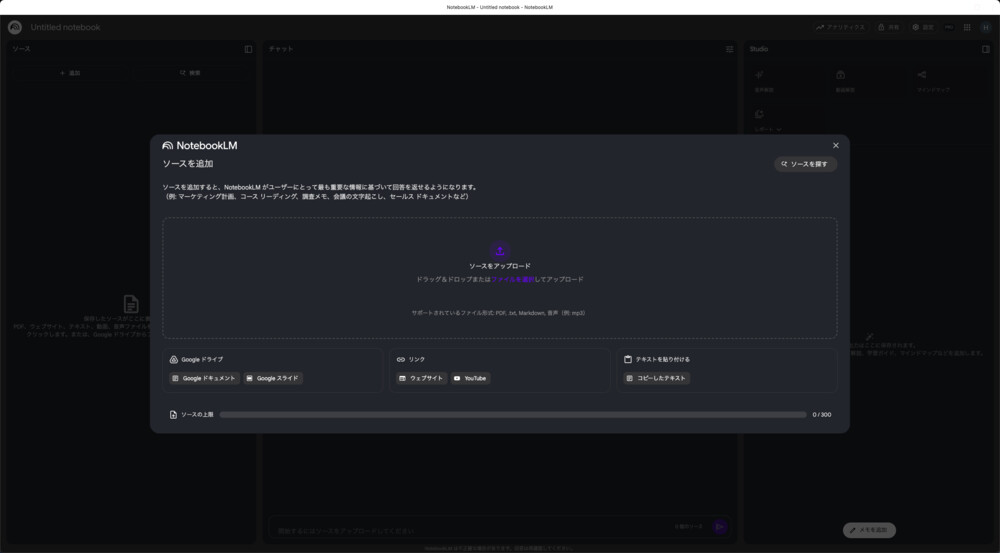This screenshot has width=1000, height=553.
Task: Click the ソースの上限 document icon
Action: [x=173, y=415]
